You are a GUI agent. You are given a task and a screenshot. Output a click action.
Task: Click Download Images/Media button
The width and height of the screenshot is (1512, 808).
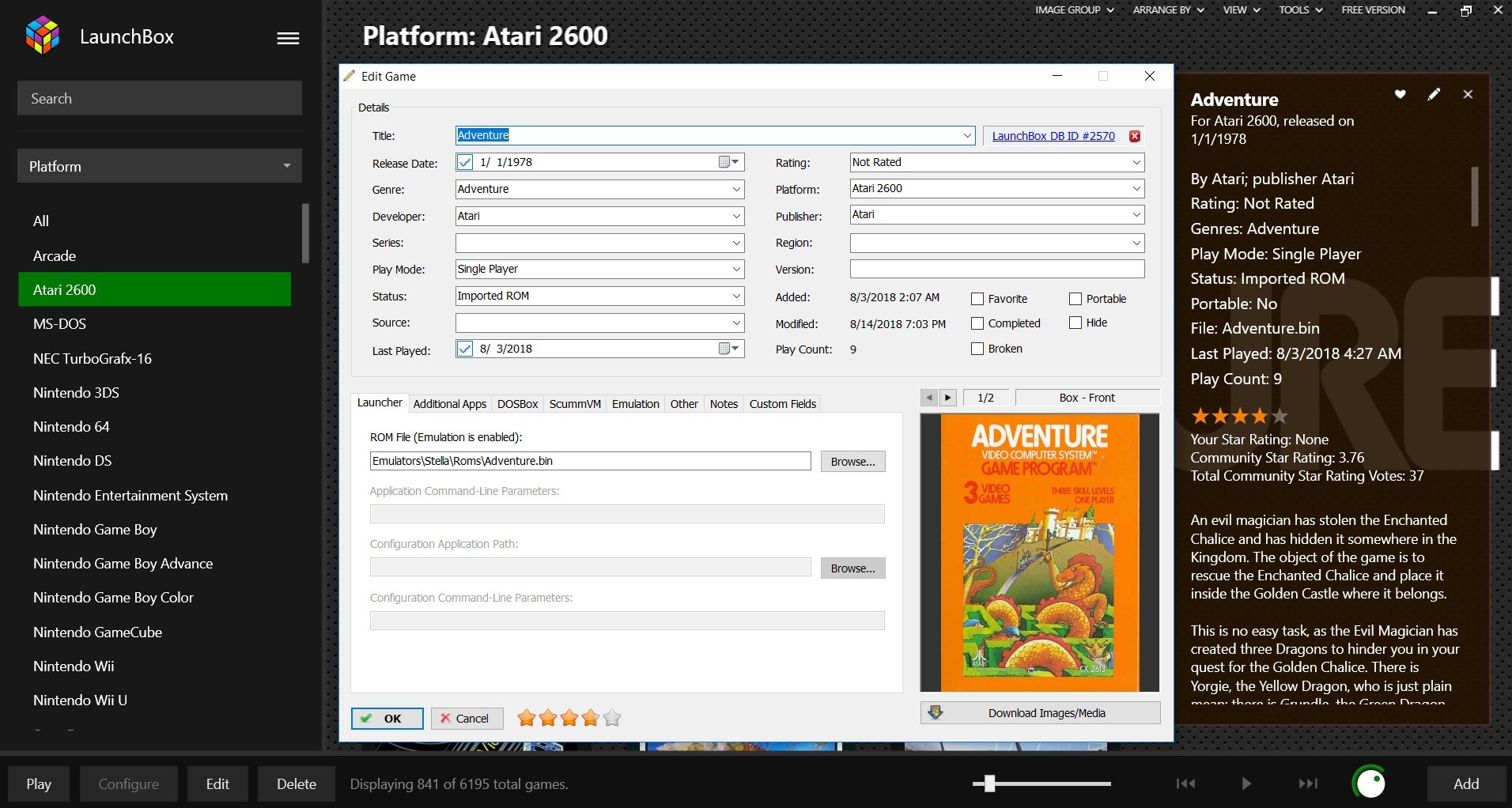click(1040, 712)
